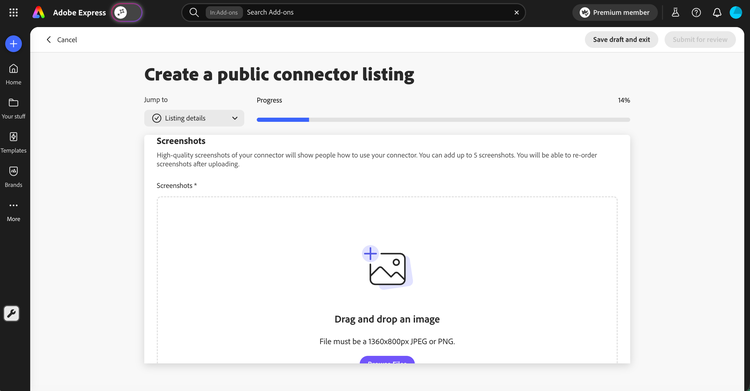
Task: Toggle the add-ons switch beside Adobe Express
Action: [x=127, y=12]
